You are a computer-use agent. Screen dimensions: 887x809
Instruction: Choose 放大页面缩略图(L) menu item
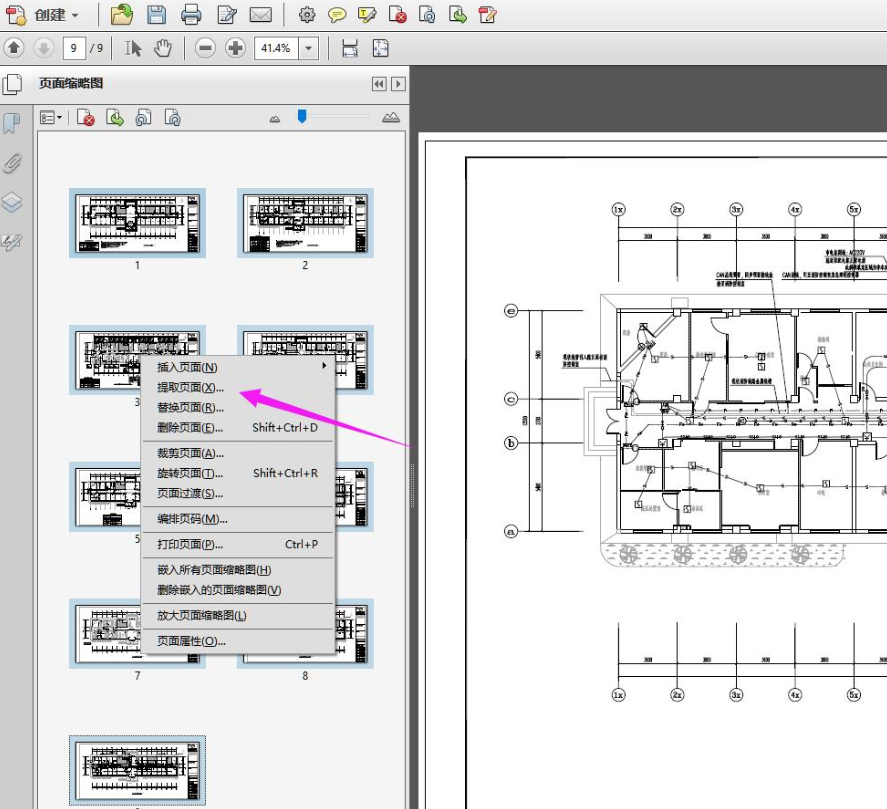pos(238,616)
